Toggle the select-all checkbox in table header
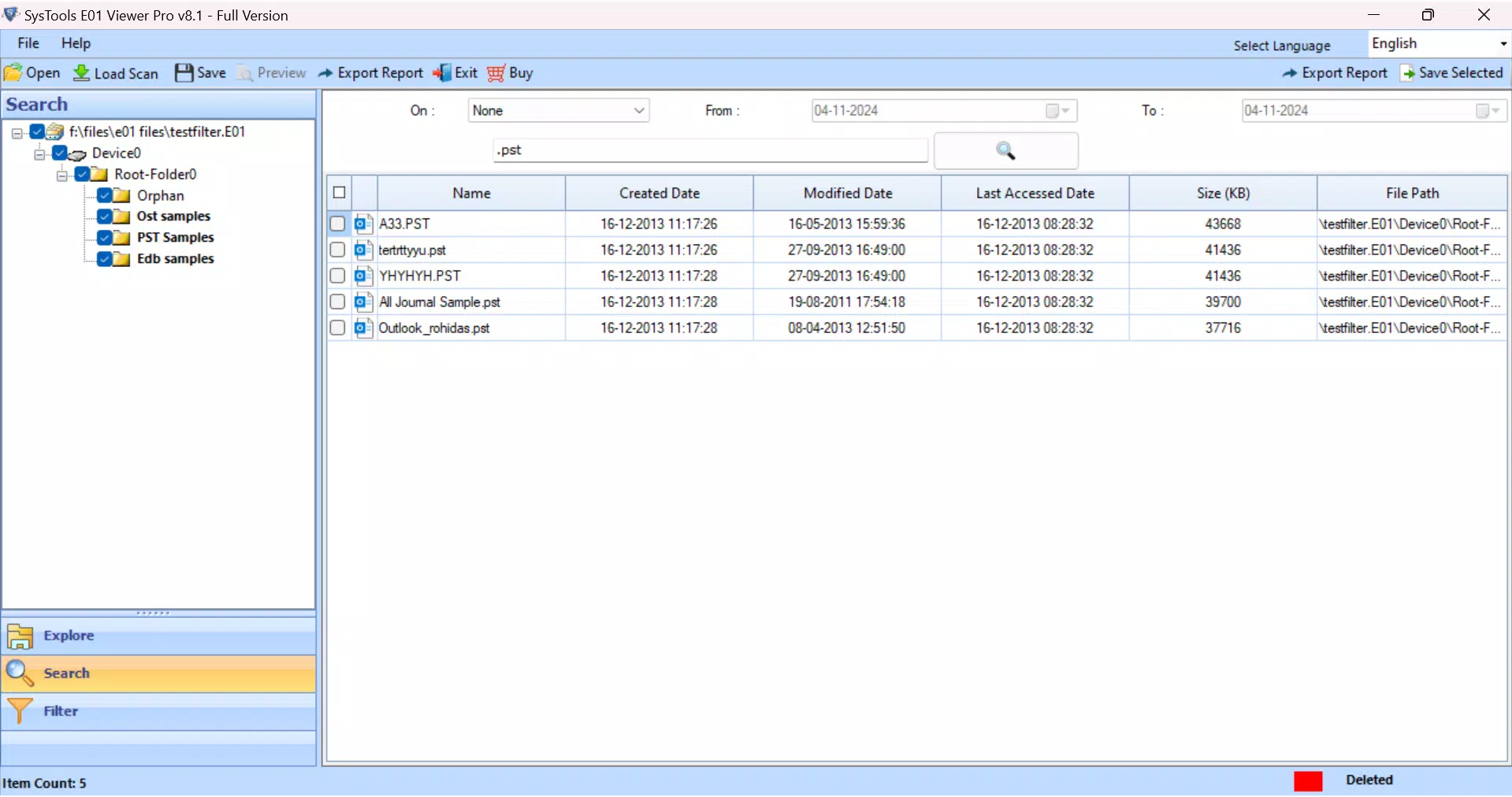Screen dimensions: 1512x797 340,192
